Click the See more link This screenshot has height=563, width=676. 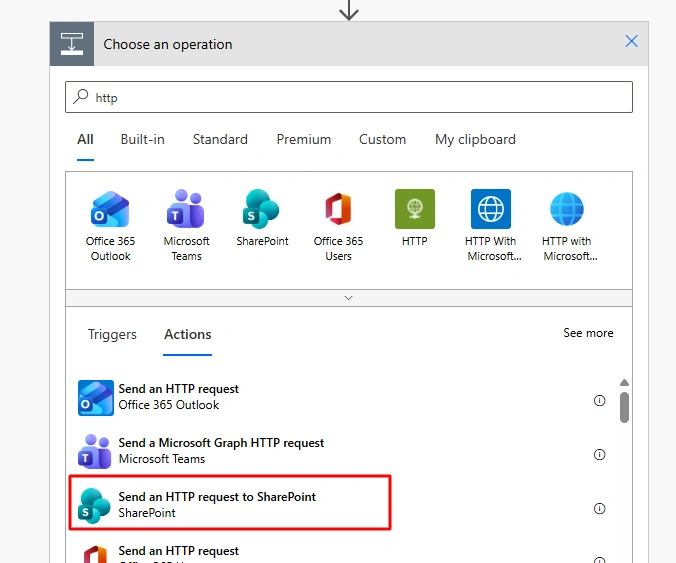click(588, 333)
